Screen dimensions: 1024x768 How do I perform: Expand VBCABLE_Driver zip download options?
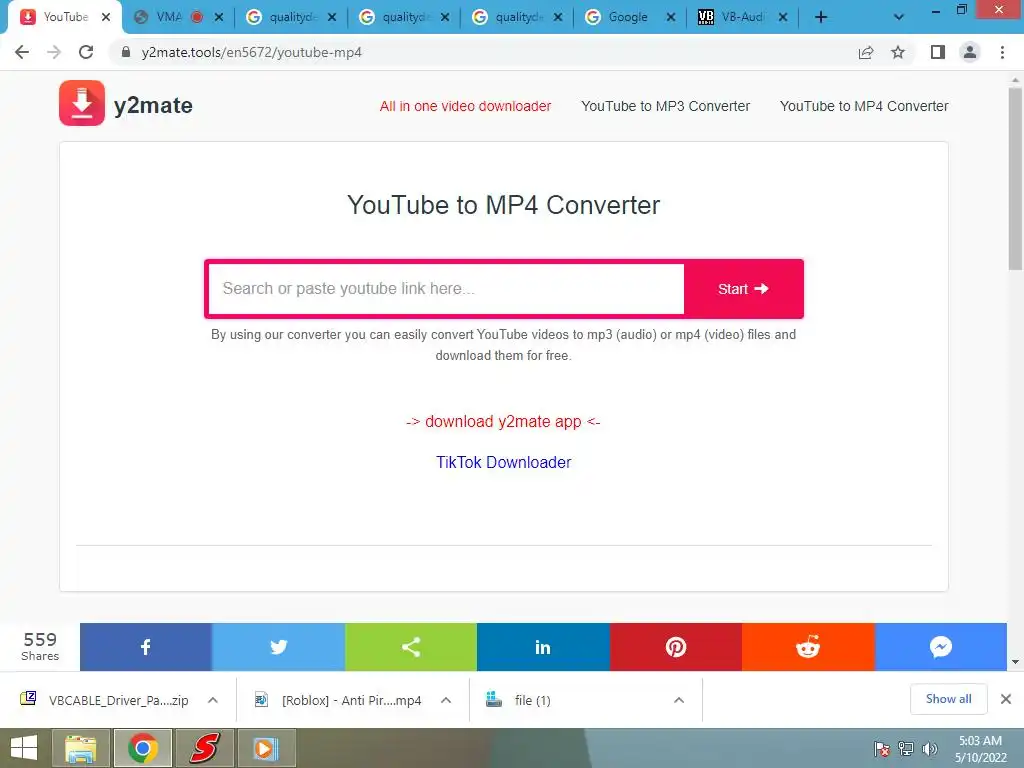click(x=213, y=700)
